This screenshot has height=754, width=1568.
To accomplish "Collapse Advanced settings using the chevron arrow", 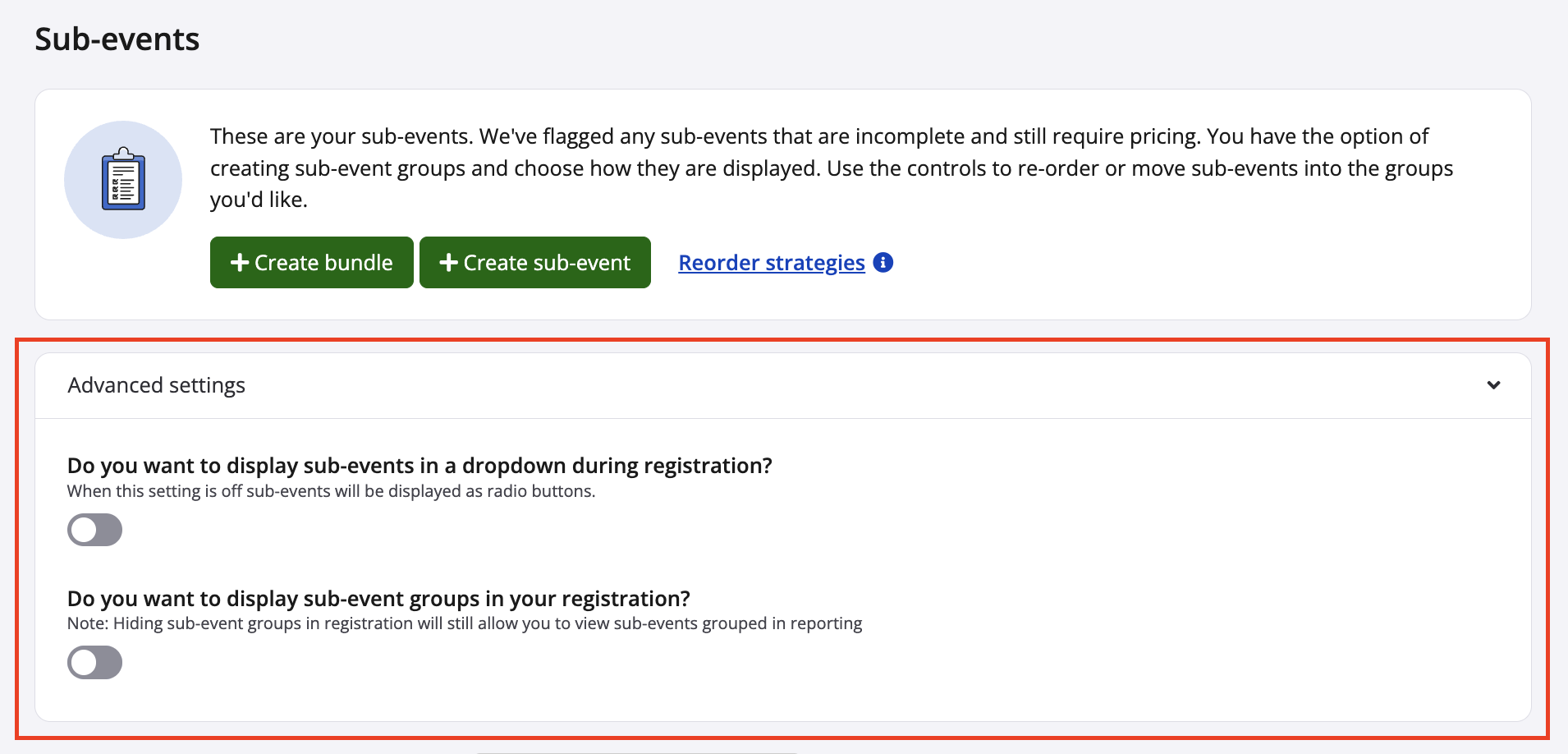I will point(1493,385).
